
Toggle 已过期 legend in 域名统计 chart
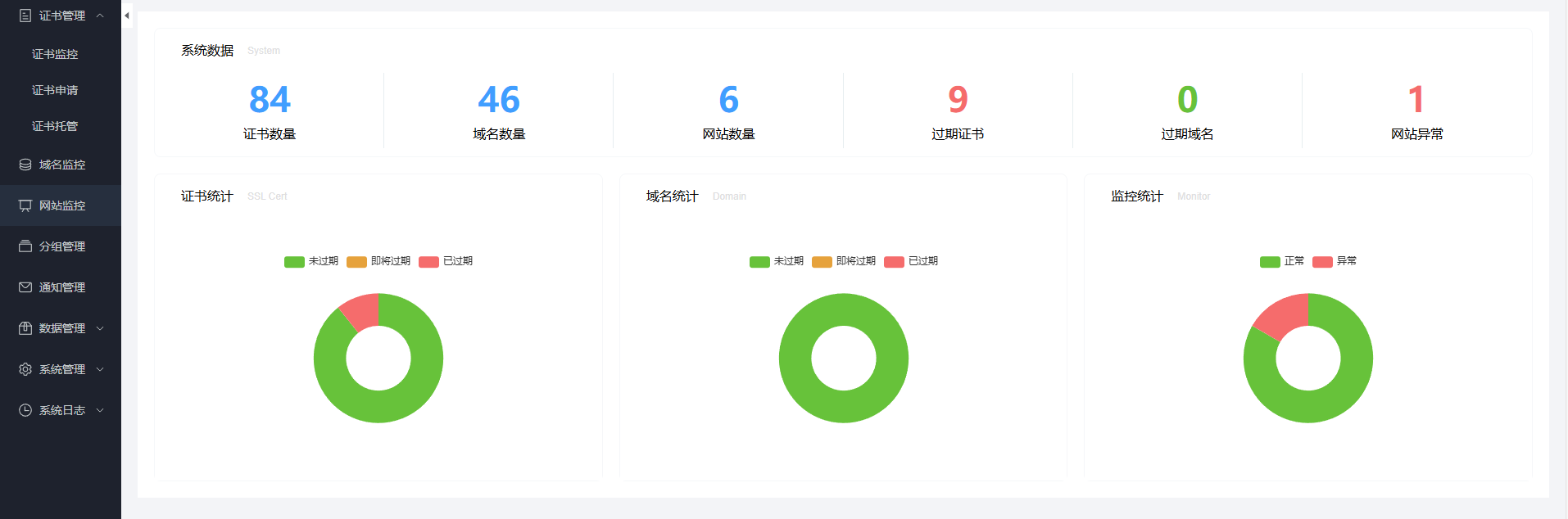(x=911, y=261)
